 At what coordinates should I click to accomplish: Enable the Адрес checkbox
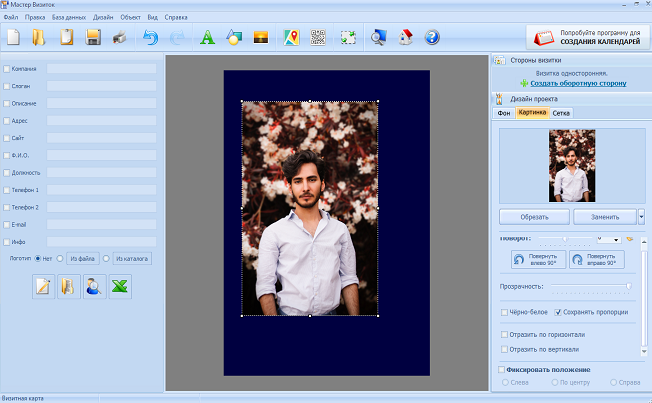(7, 121)
